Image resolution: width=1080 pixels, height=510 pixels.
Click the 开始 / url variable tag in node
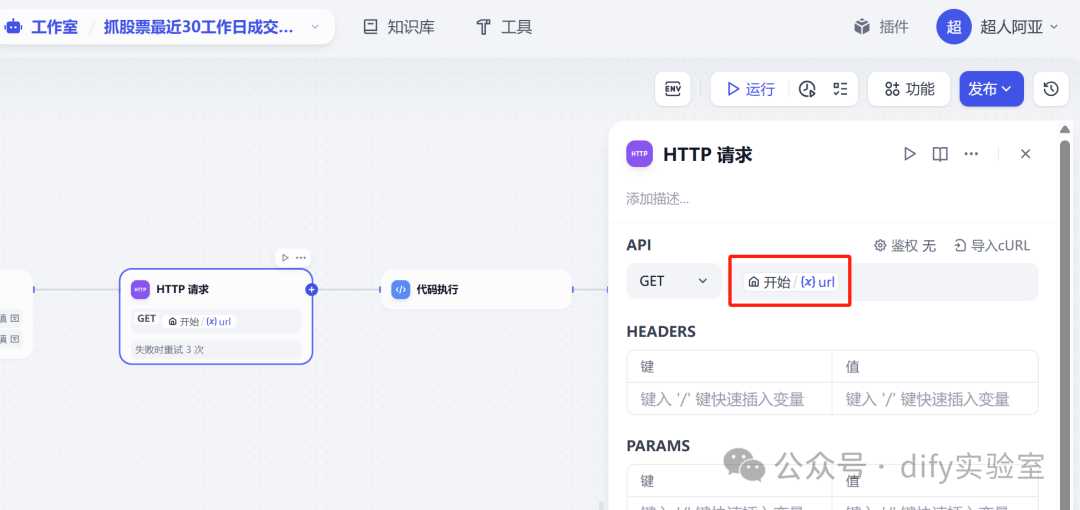click(199, 321)
